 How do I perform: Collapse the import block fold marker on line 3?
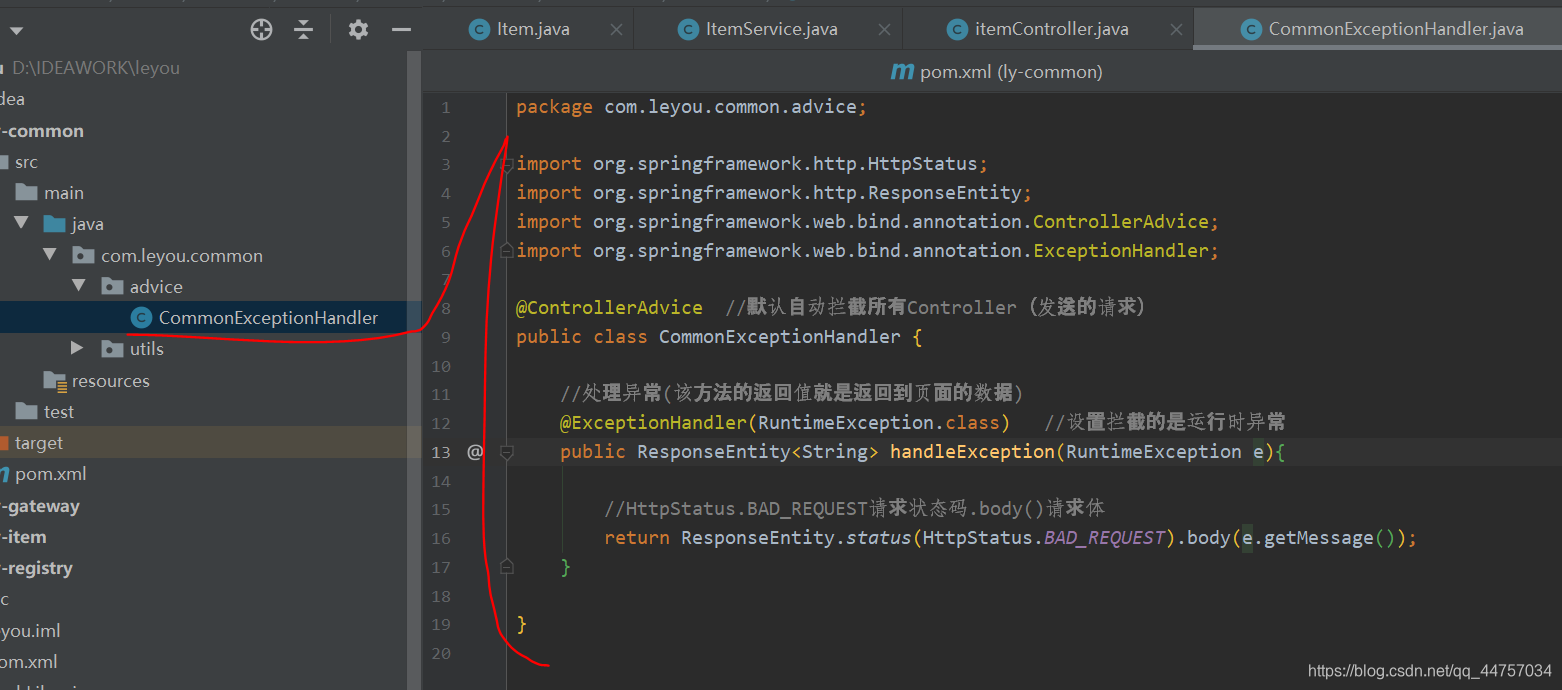(506, 165)
